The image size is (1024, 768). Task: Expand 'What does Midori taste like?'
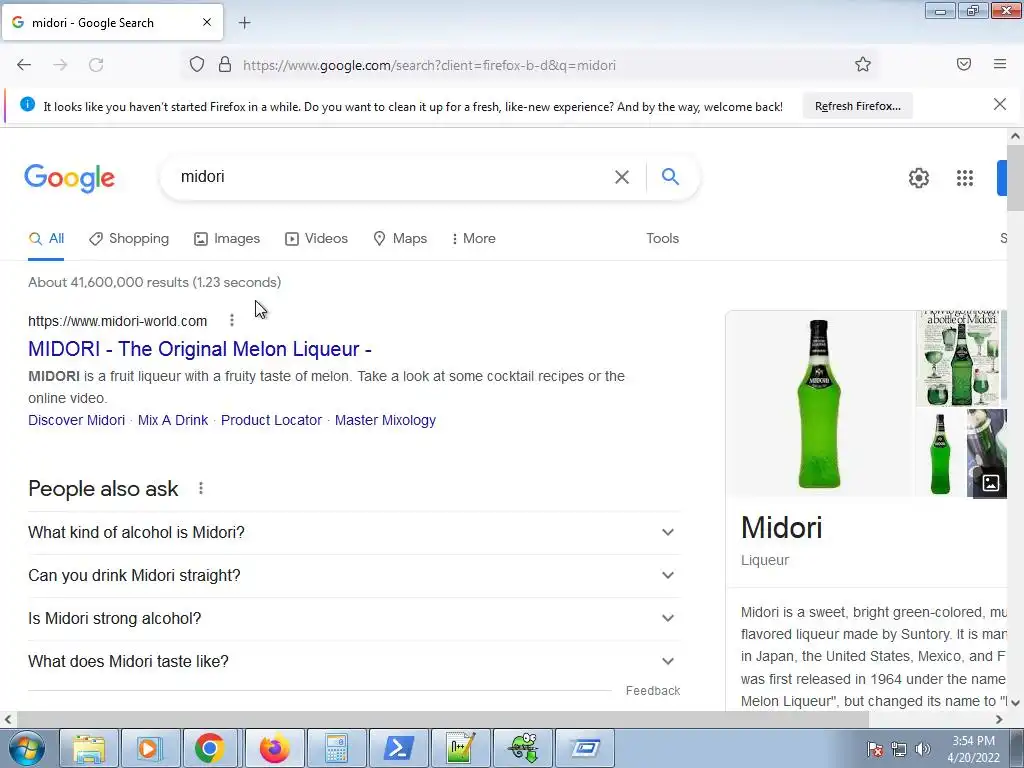click(x=354, y=662)
